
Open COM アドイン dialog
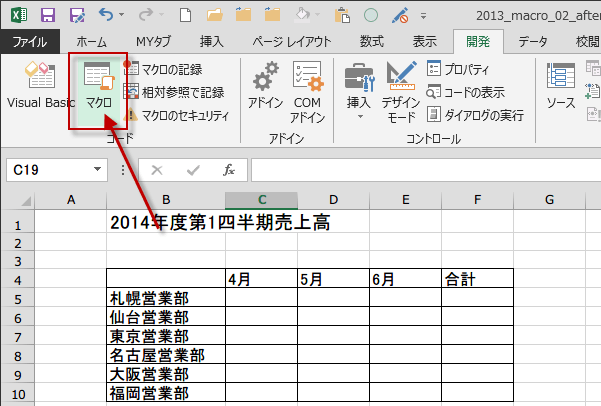click(x=307, y=92)
